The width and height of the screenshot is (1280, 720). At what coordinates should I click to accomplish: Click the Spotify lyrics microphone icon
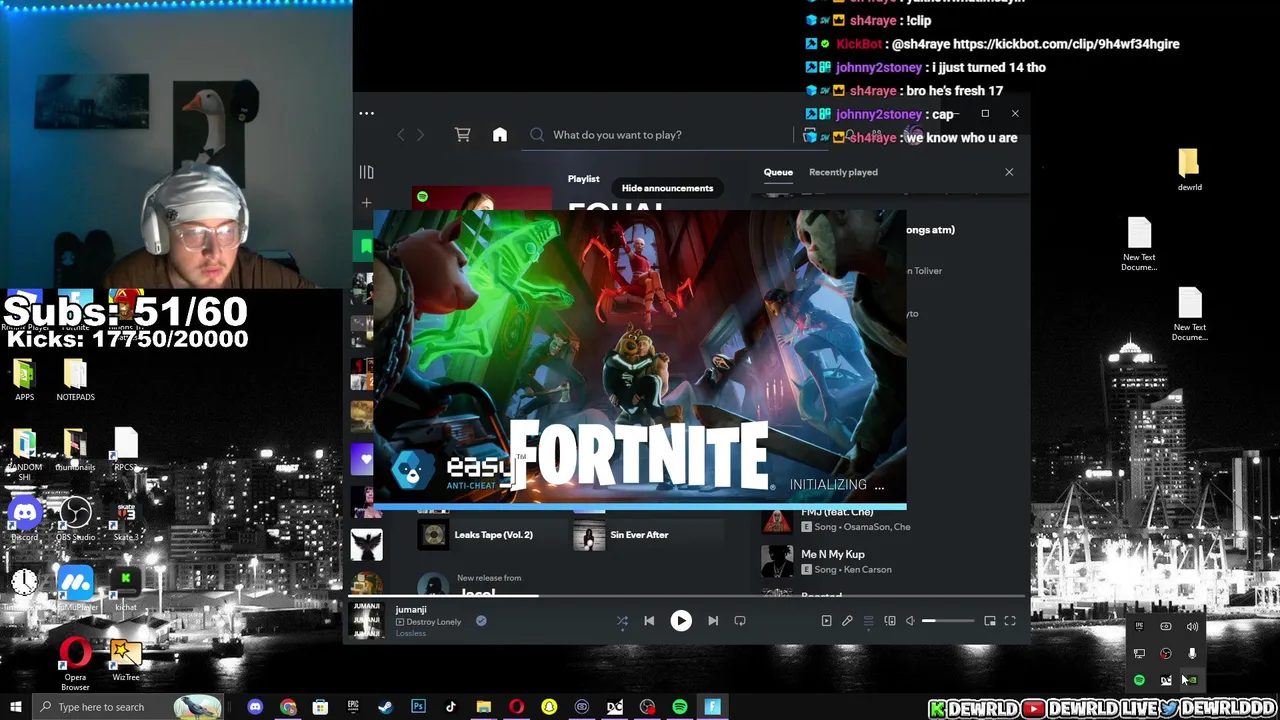pos(847,621)
